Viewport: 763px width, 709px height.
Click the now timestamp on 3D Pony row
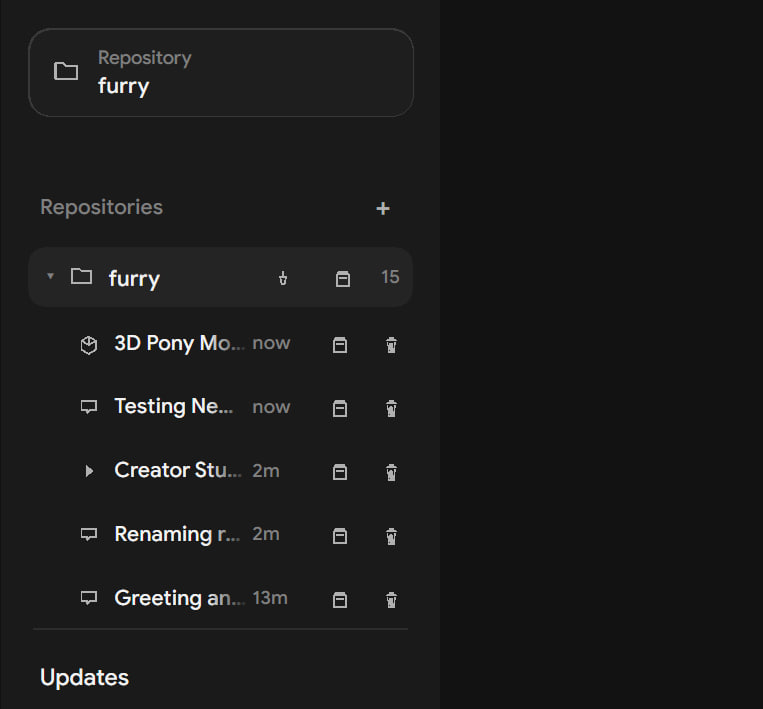tap(271, 343)
